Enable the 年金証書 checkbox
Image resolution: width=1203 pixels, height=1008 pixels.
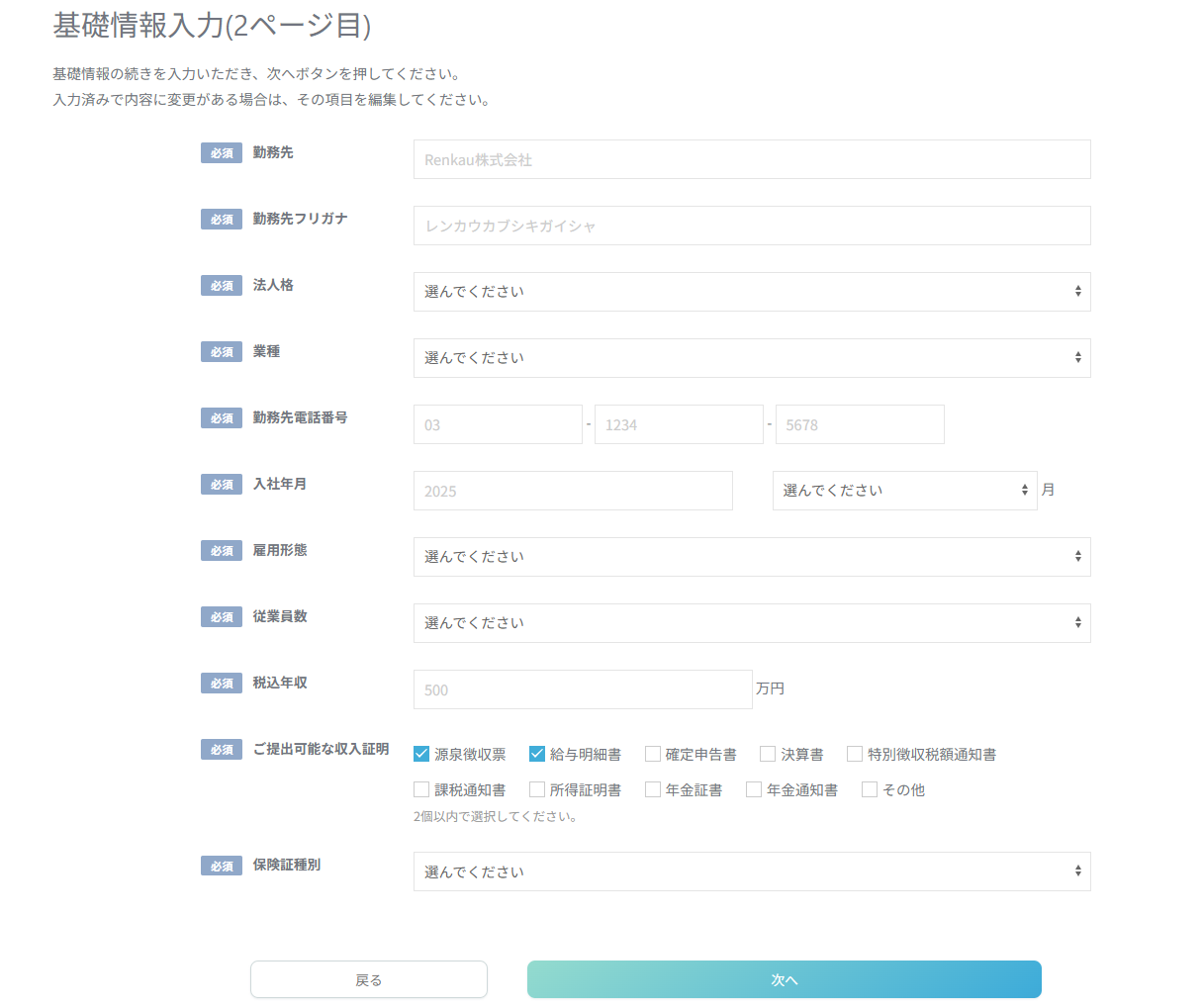(x=653, y=789)
